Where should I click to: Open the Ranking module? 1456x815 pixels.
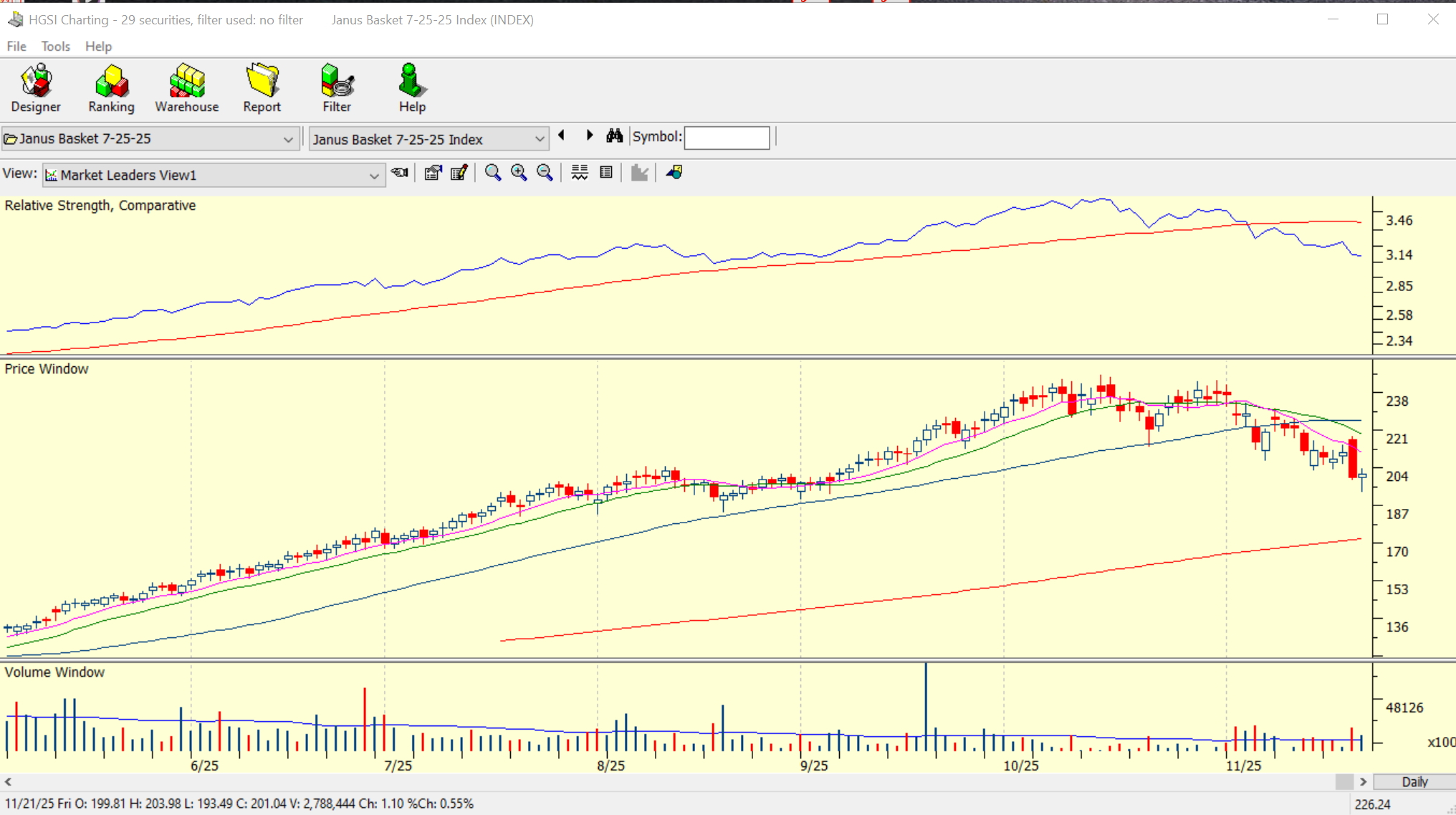click(111, 88)
